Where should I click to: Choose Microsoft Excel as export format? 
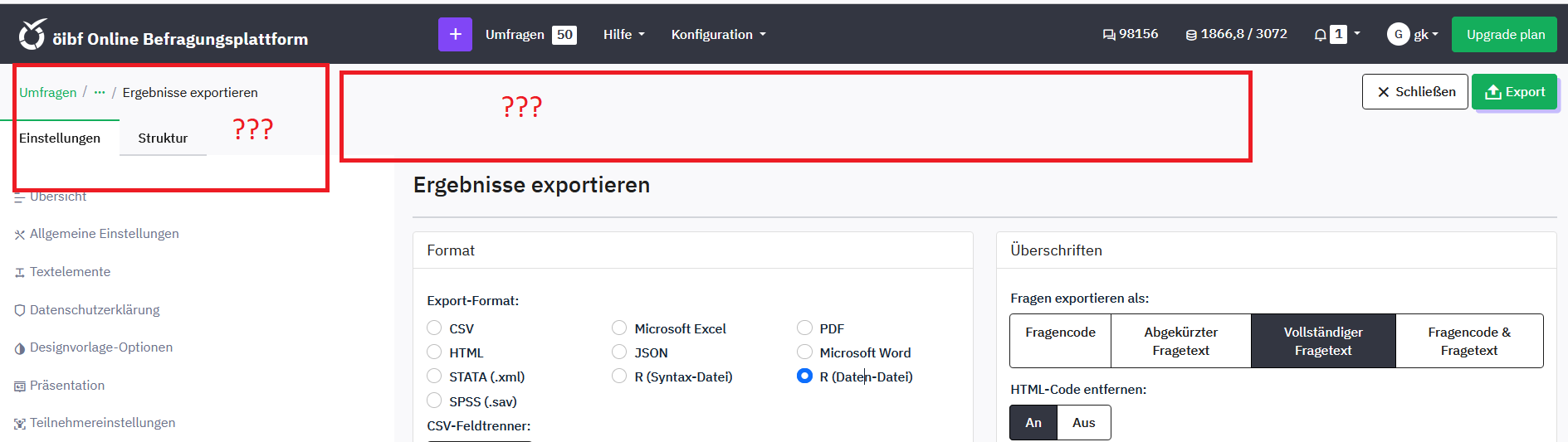[x=619, y=328]
